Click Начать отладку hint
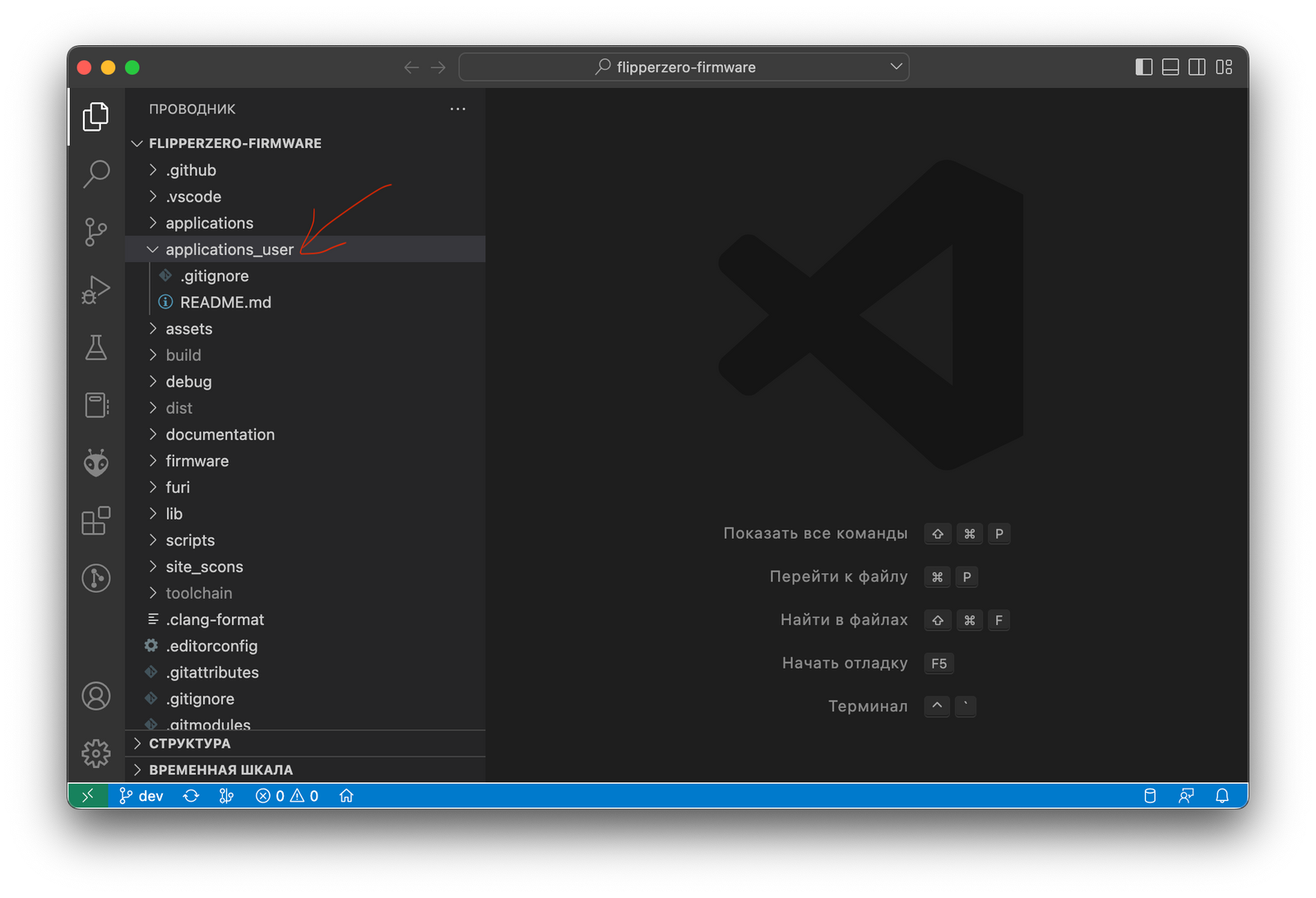The width and height of the screenshot is (1316, 898). pyautogui.click(x=845, y=663)
